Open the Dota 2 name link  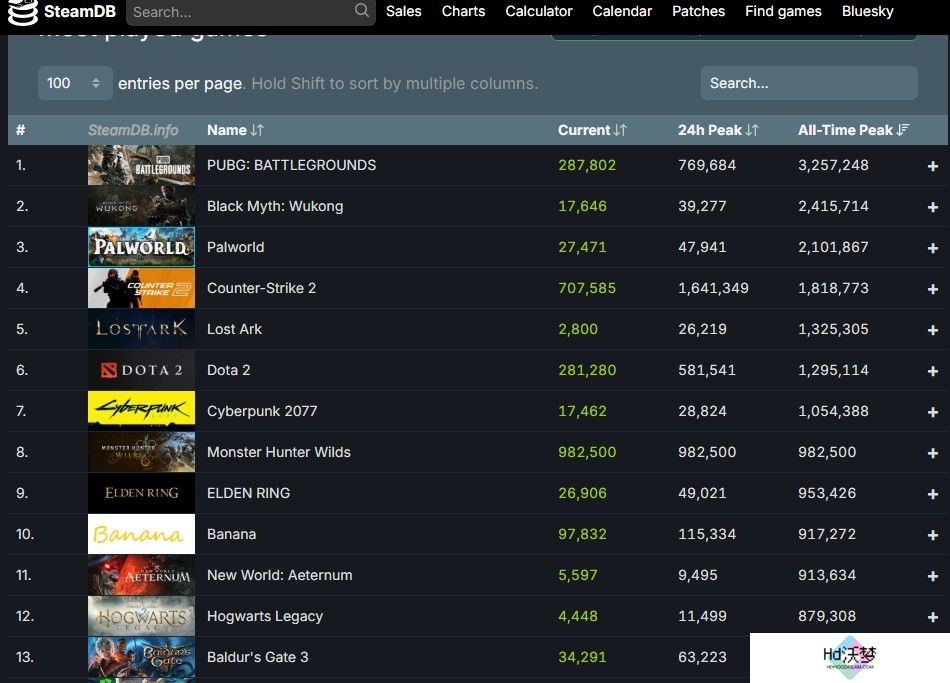228,370
